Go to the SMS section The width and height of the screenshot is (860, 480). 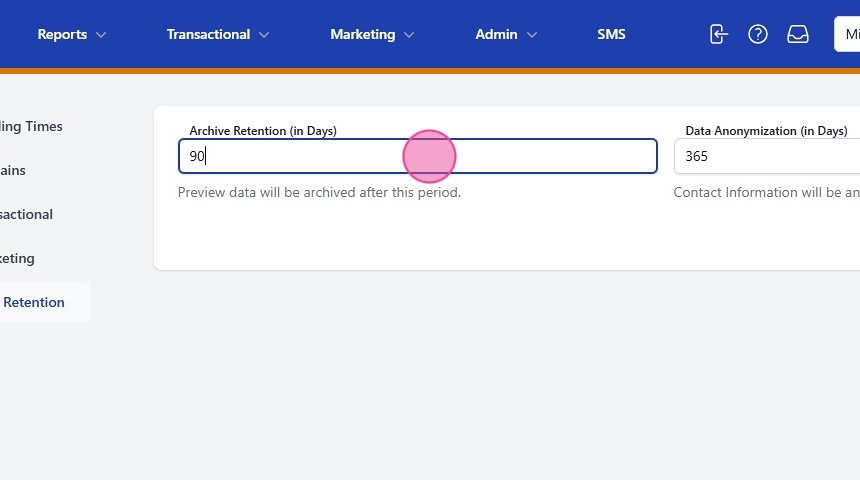pos(611,34)
